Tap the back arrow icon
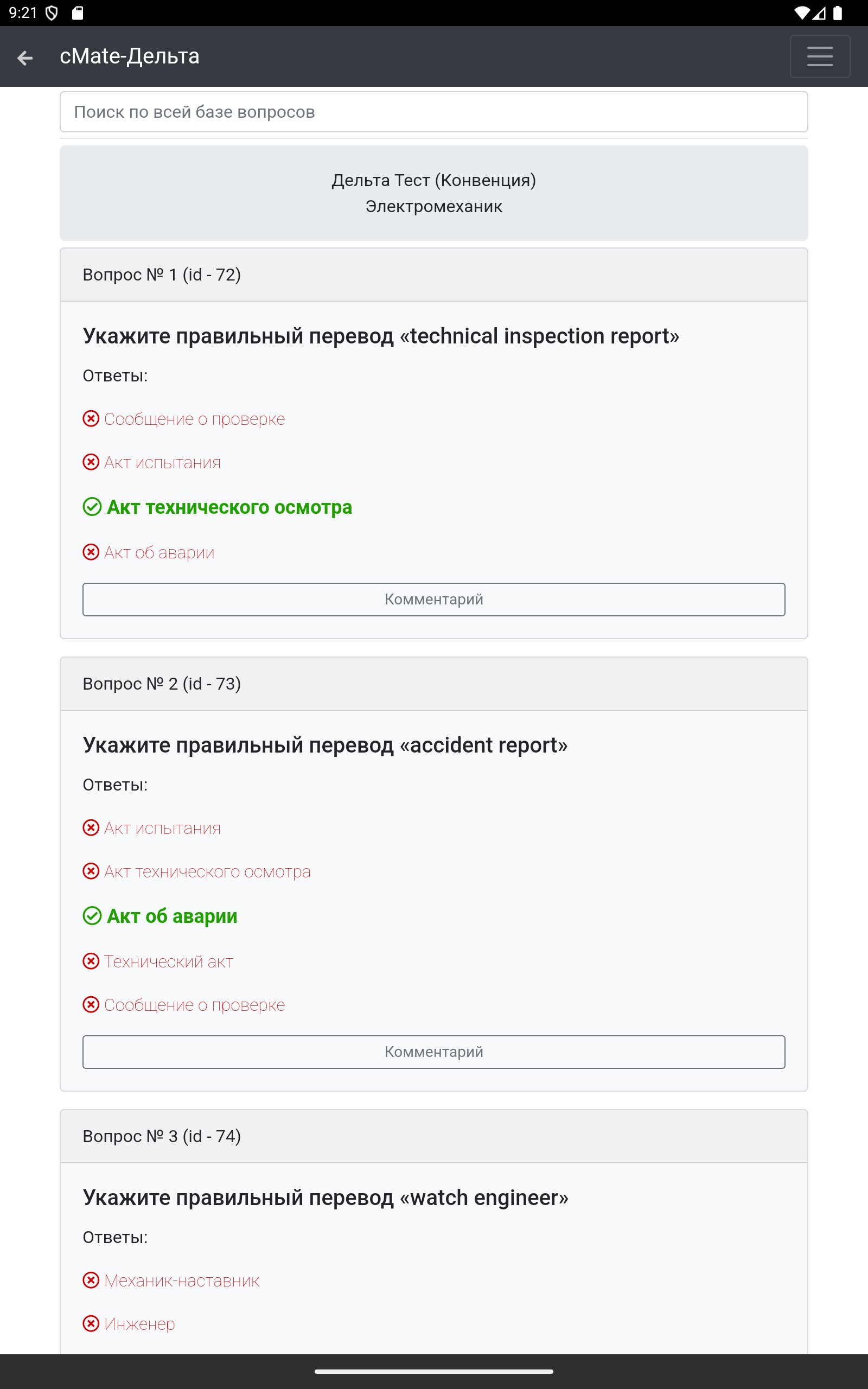Screen dimensions: 868x1389 [x=25, y=58]
